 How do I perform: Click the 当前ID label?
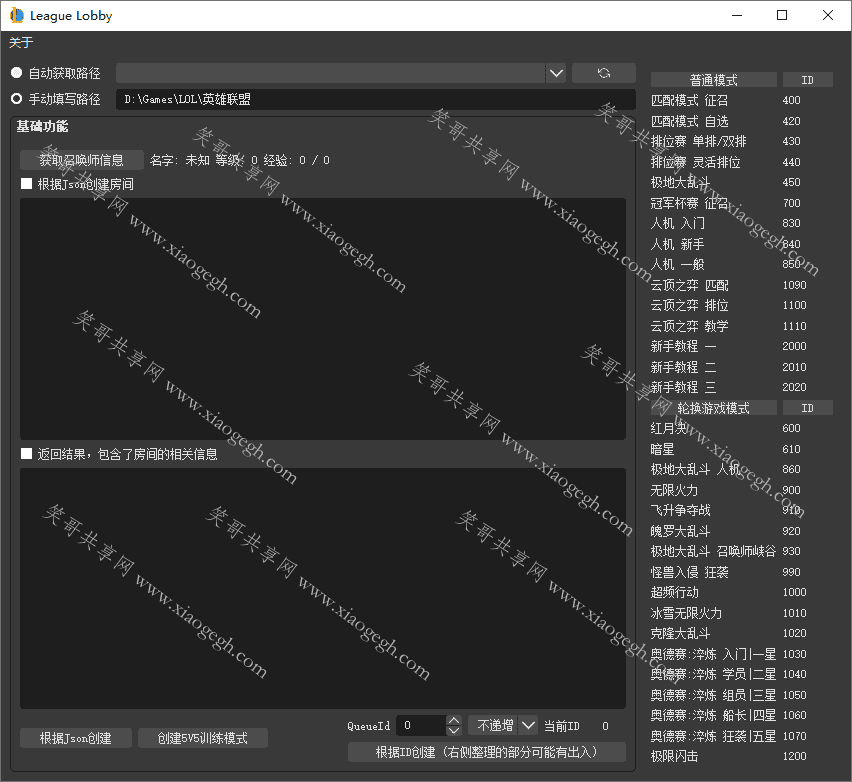pos(562,726)
